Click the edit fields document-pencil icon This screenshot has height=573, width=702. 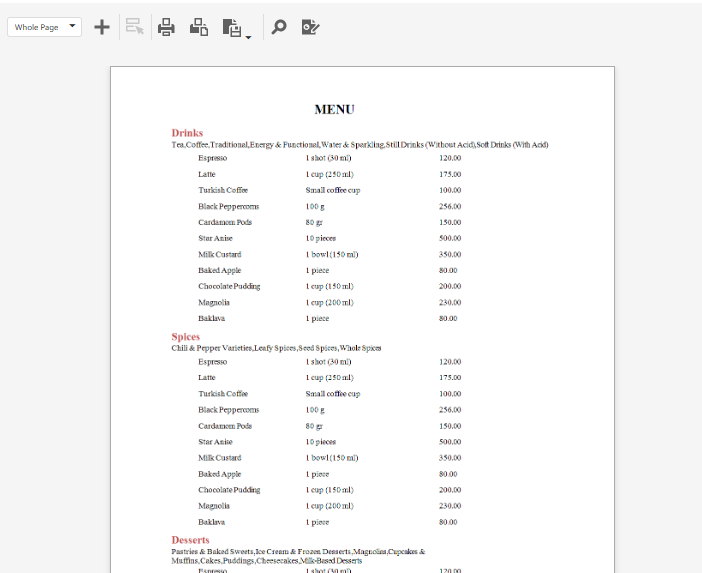310,27
